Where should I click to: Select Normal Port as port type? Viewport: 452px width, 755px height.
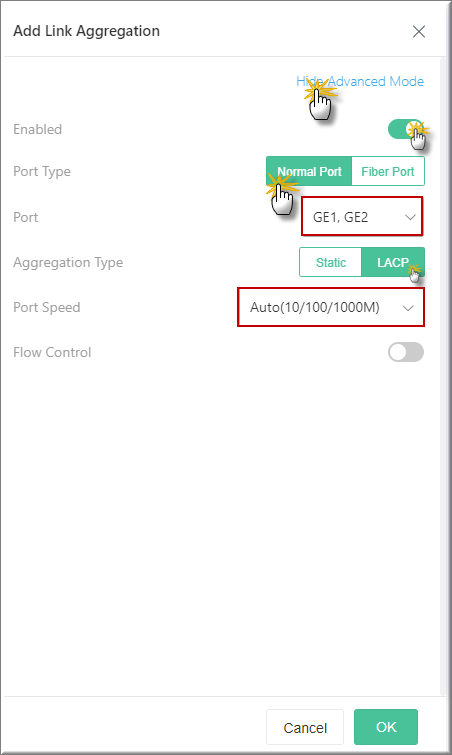(309, 171)
